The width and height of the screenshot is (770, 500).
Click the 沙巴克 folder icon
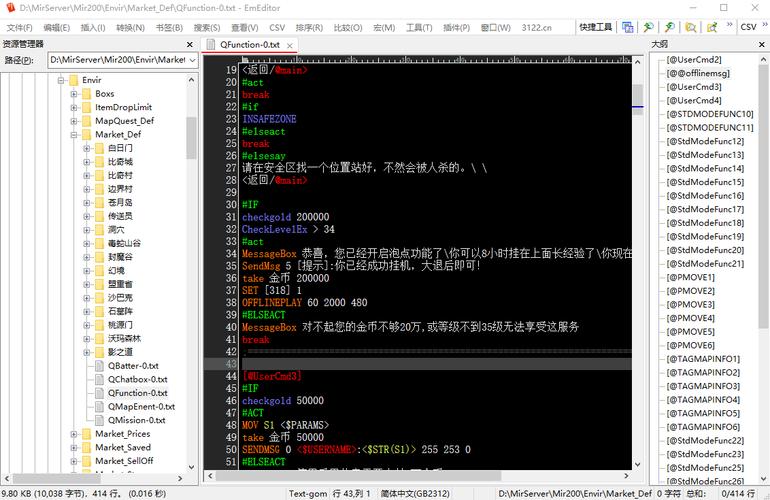100,298
